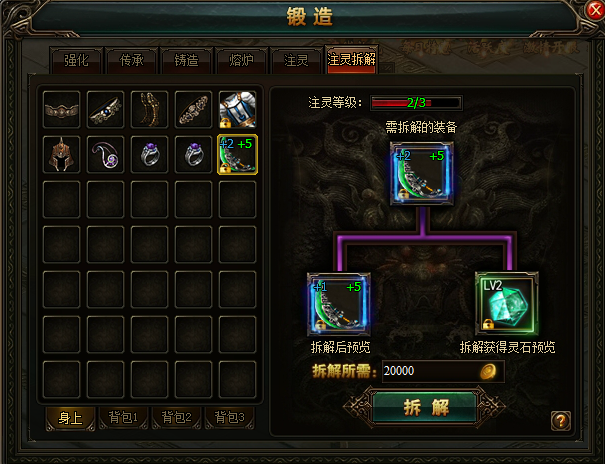Click the equipment to dismantle slot

(422, 173)
